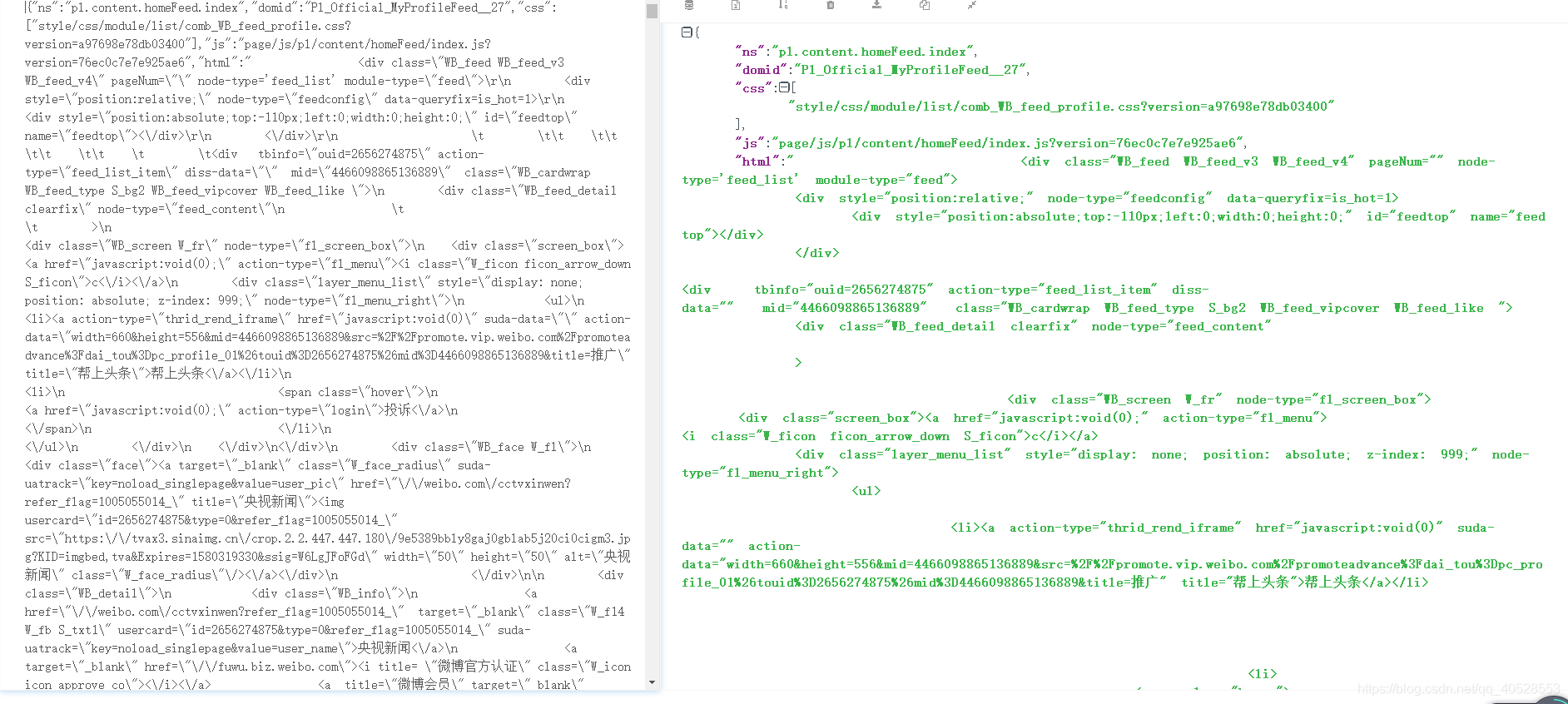Click tbinfo="ouid=2656274875" in the right pane
The width and height of the screenshot is (1568, 704).
(844, 290)
